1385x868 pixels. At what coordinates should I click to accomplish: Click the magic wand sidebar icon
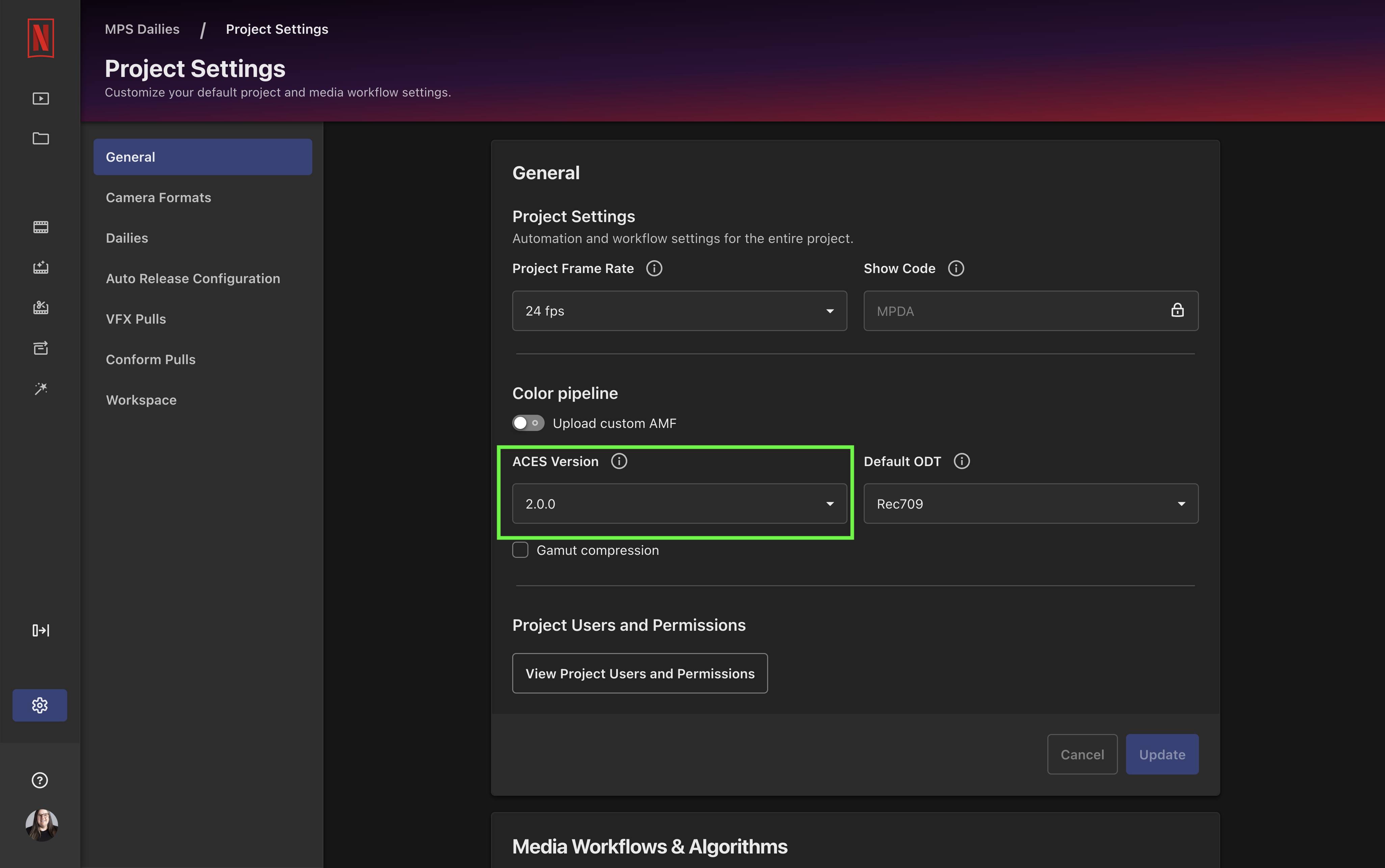click(40, 389)
